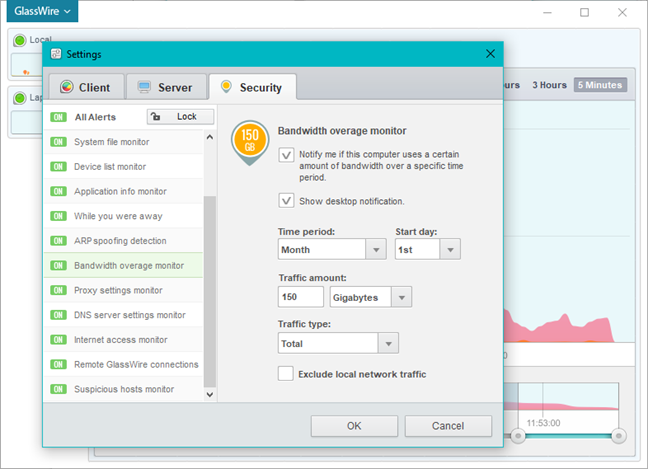
Task: Click the alerts list scroll up arrow
Action: point(210,137)
